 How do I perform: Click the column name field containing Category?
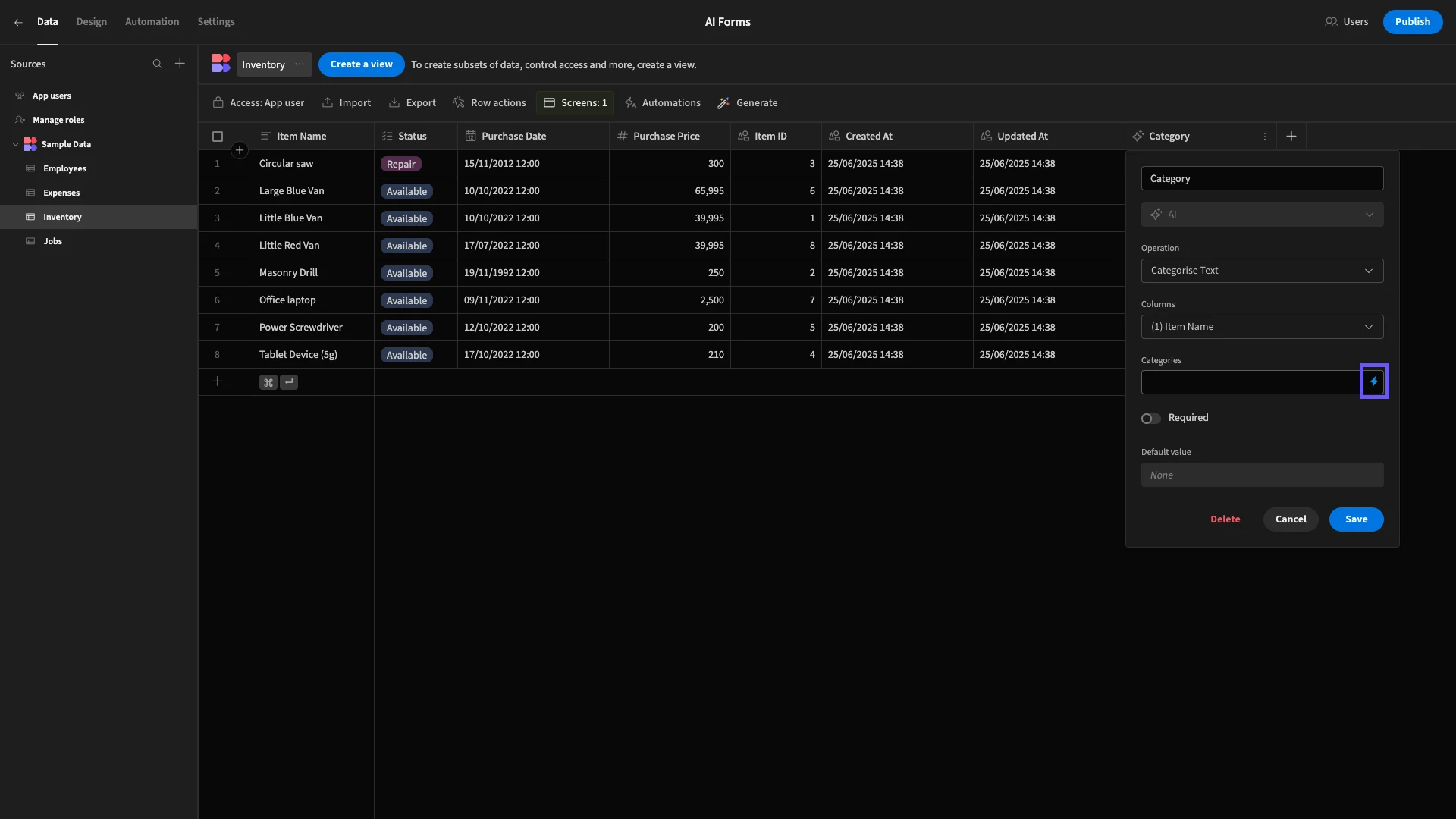pos(1262,179)
